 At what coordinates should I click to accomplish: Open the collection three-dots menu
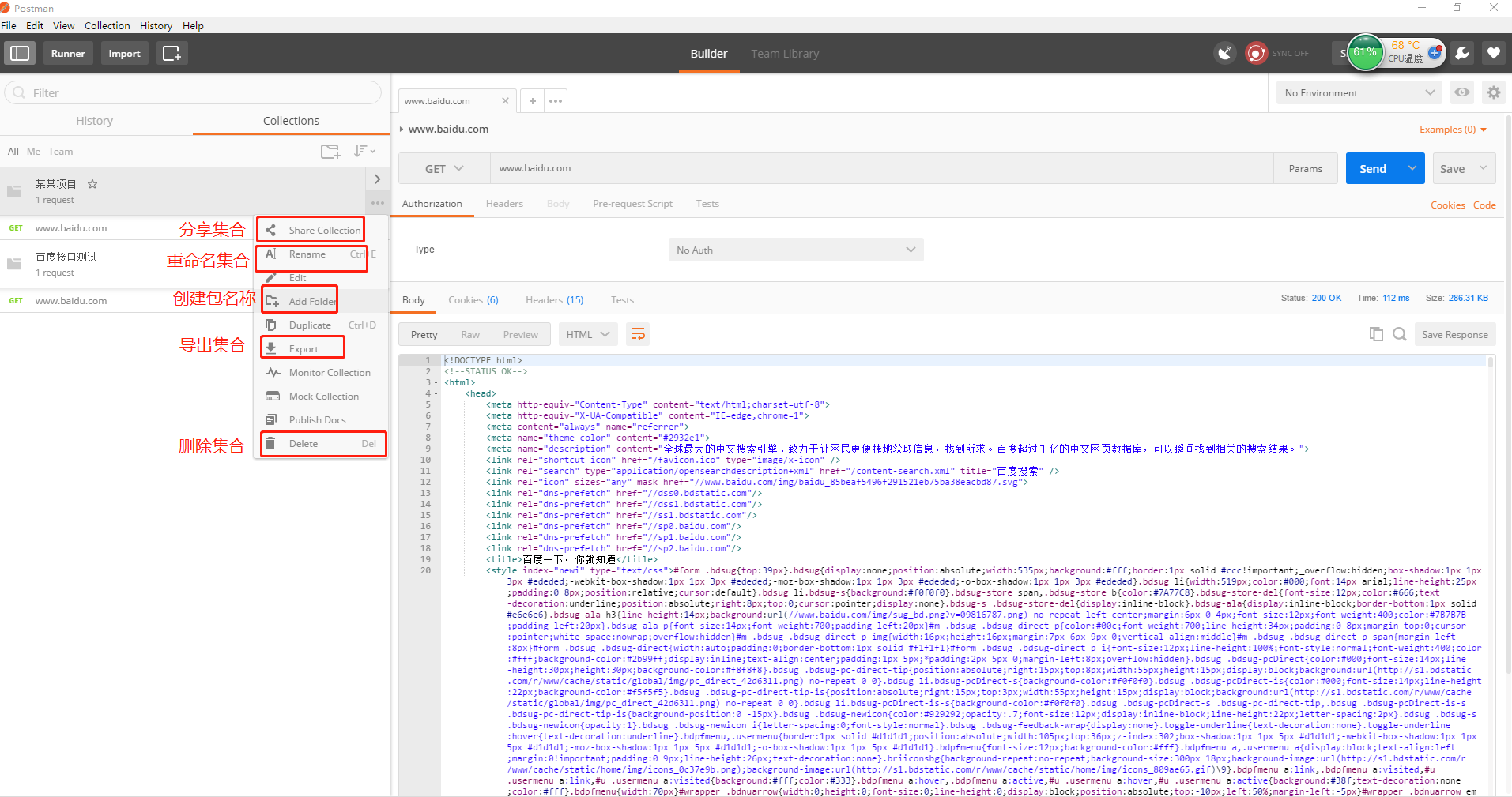tap(377, 203)
